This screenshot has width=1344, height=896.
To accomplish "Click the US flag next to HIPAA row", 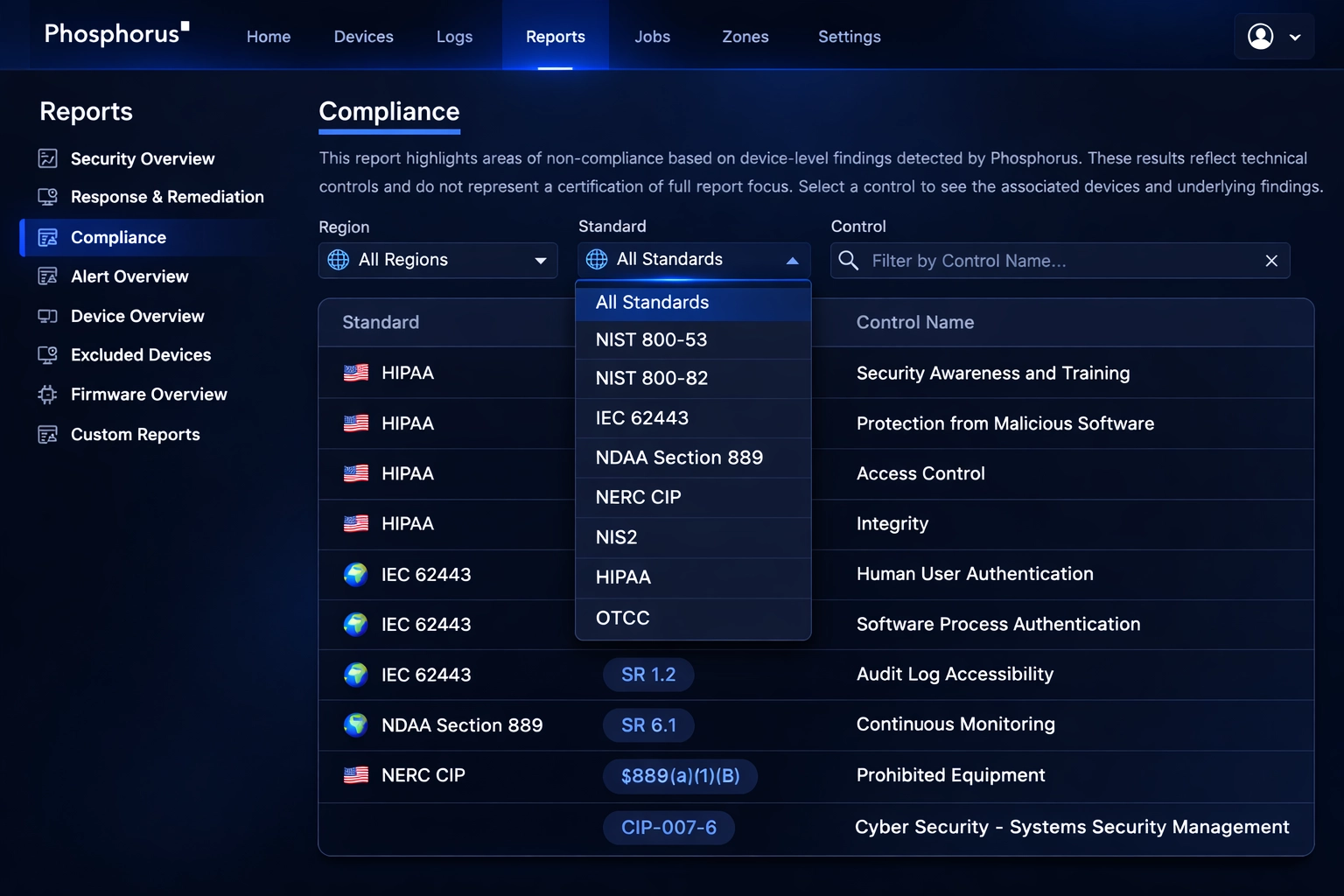I will (356, 372).
